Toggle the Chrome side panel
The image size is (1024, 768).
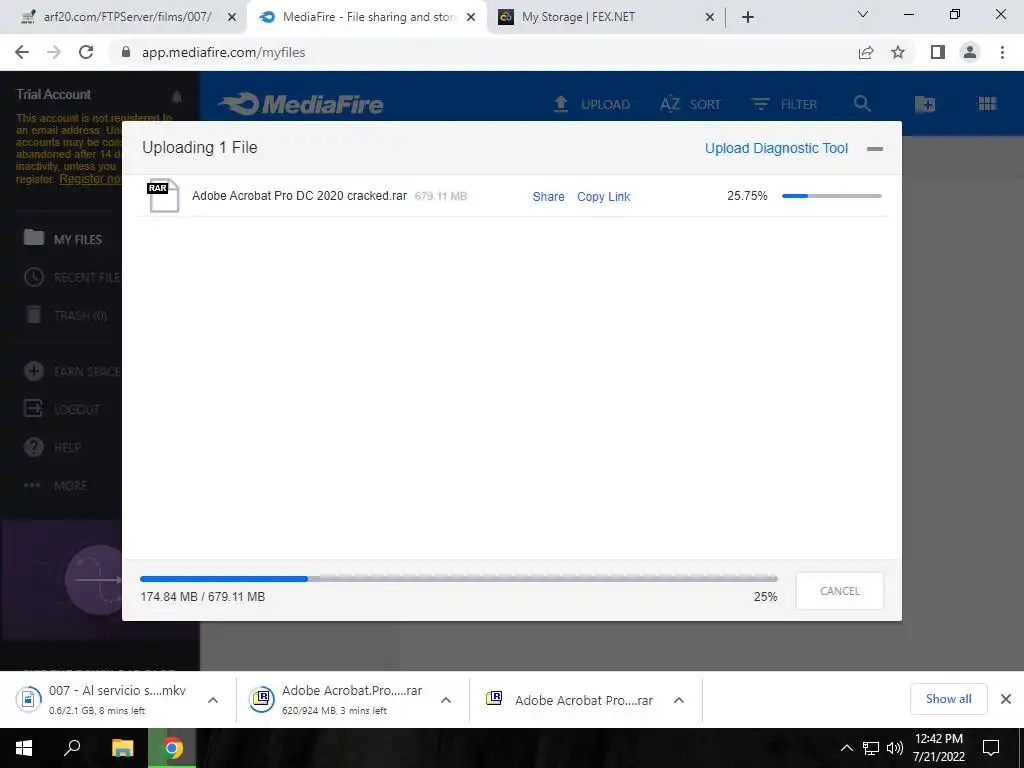[x=938, y=52]
